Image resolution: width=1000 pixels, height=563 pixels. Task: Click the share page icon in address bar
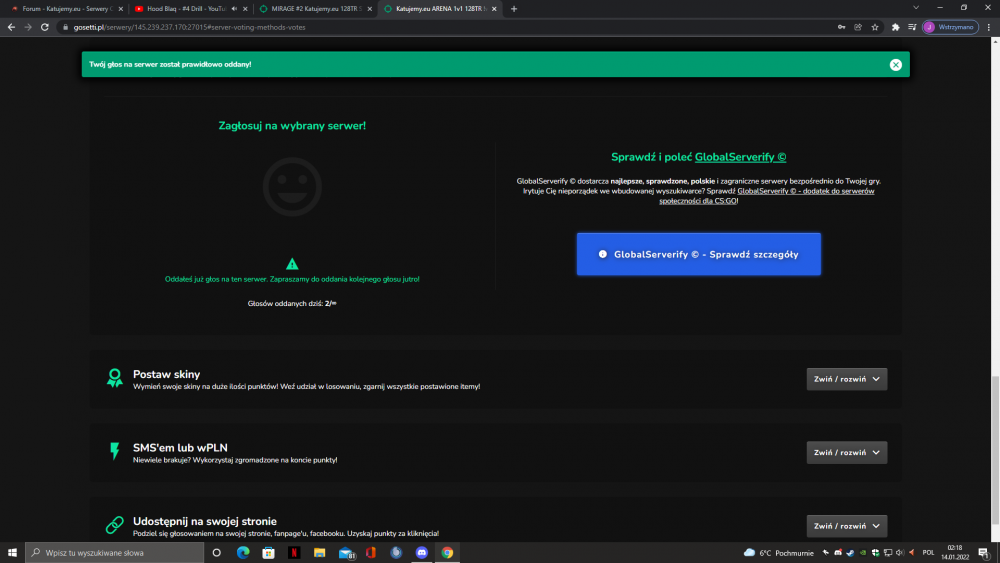[858, 27]
